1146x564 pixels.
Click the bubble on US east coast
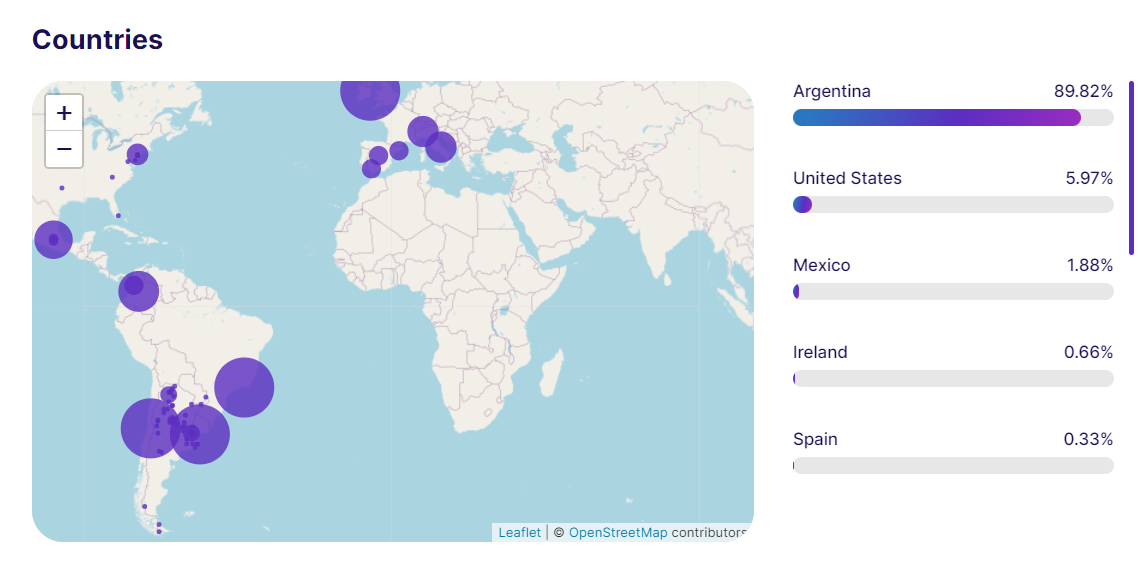137,154
